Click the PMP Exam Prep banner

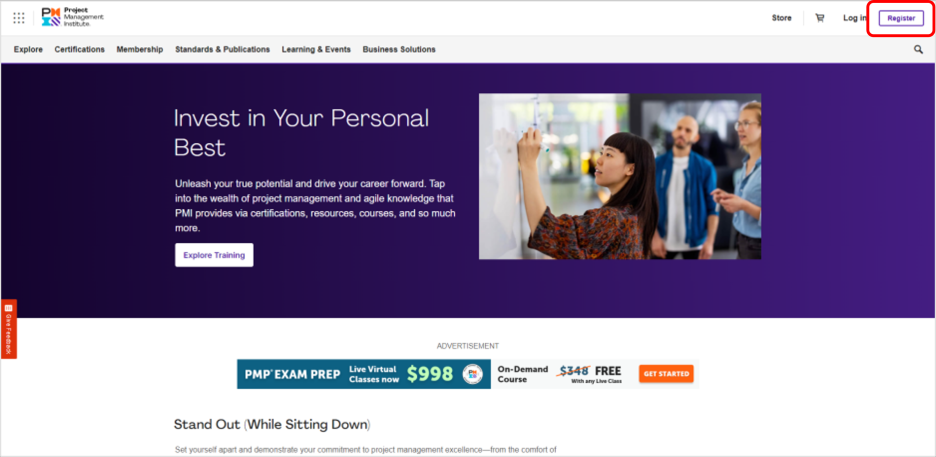pos(467,374)
